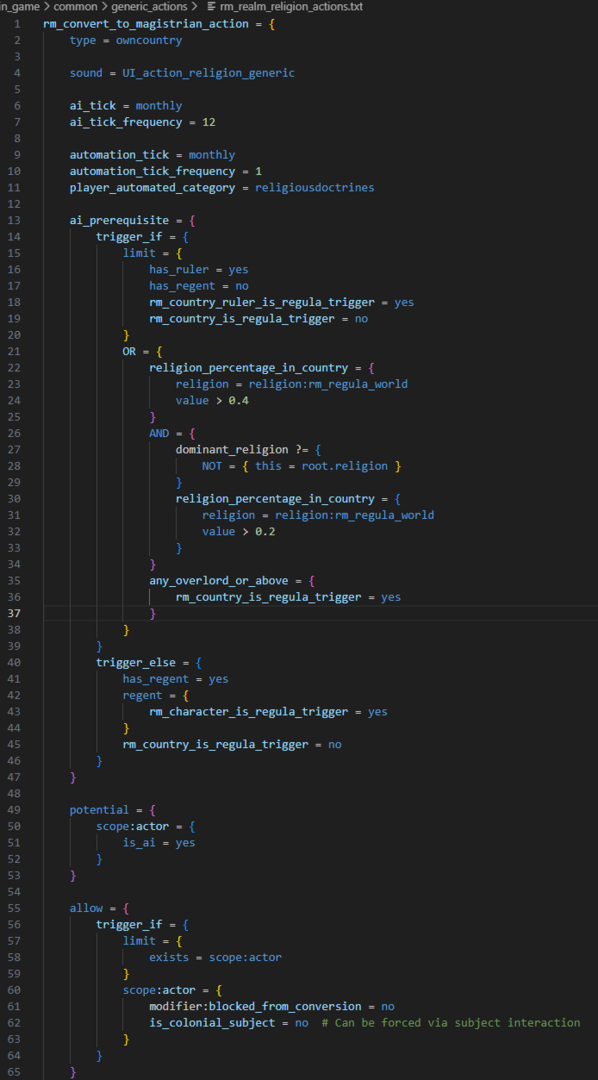Click 'root.religion' on line 28
This screenshot has width=598, height=1080.
(344, 466)
